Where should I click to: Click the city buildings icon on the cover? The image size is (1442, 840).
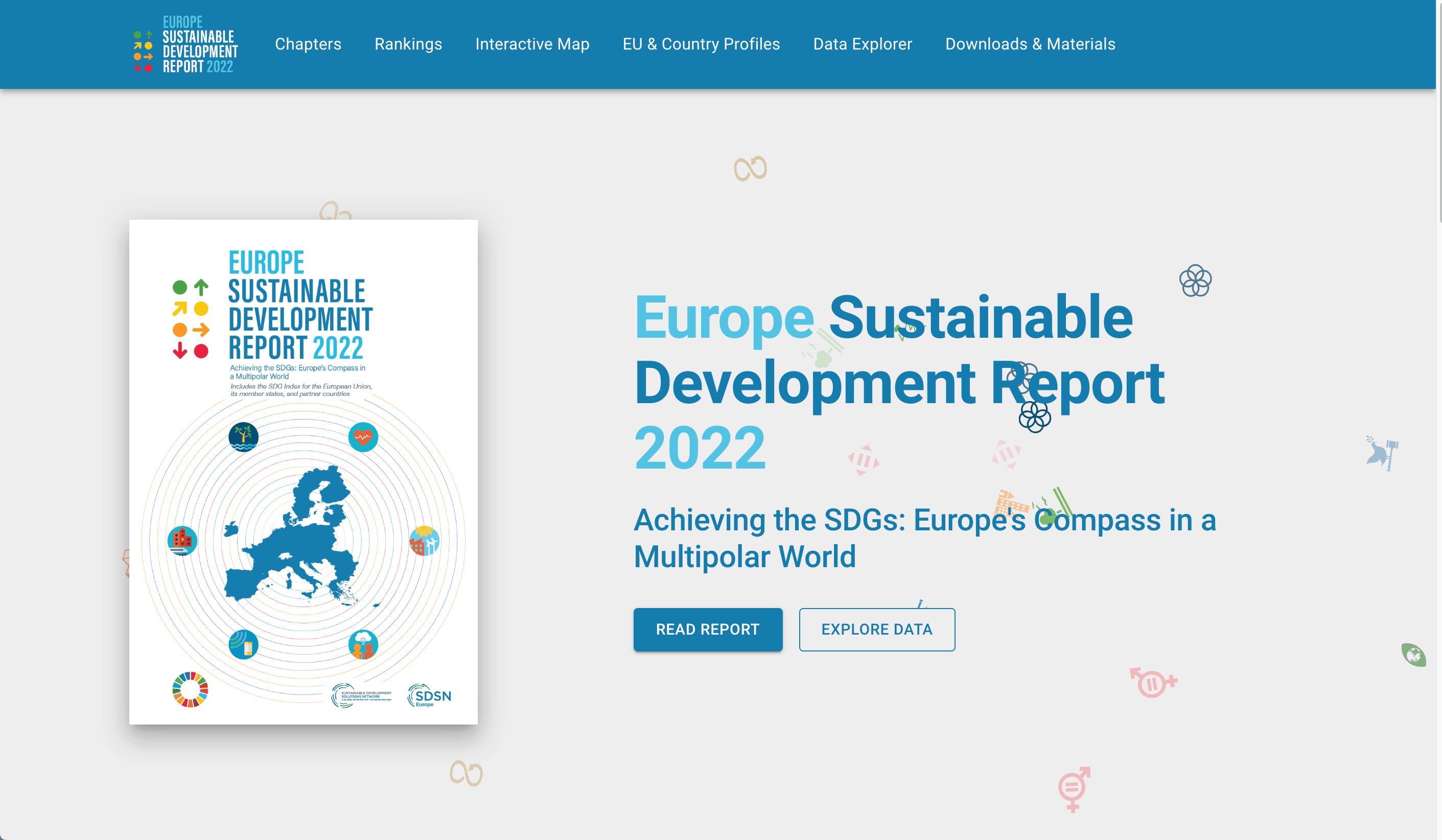click(182, 541)
